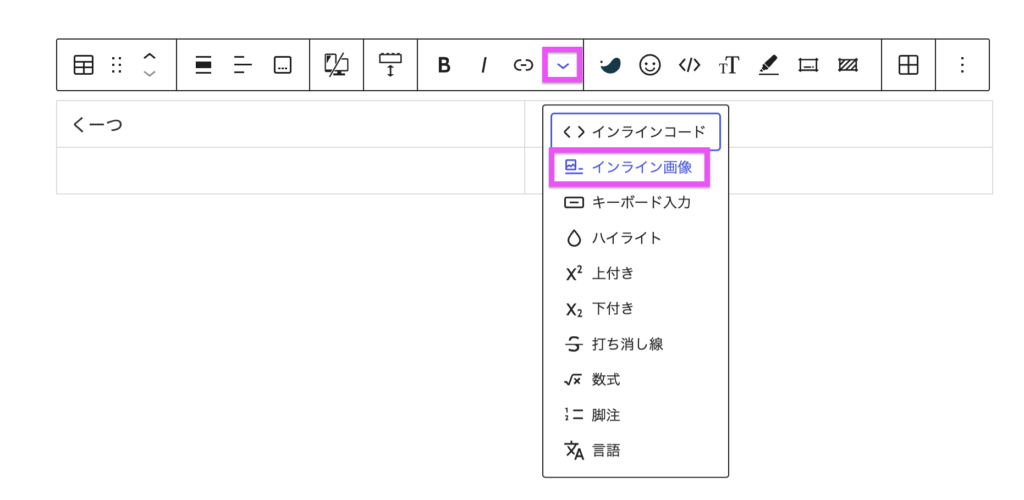Click the empty cell below くーつ

[291, 170]
